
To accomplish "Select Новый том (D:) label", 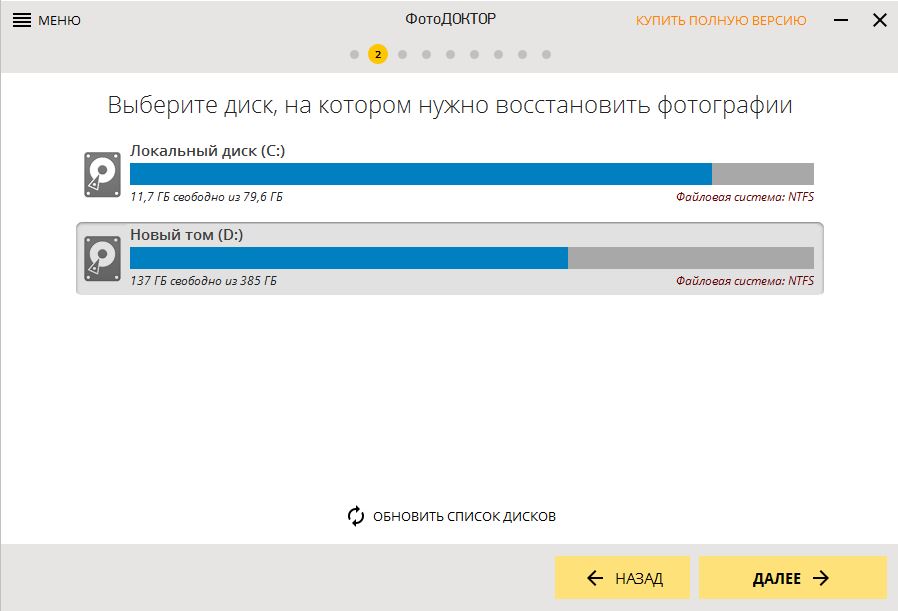I will 187,235.
